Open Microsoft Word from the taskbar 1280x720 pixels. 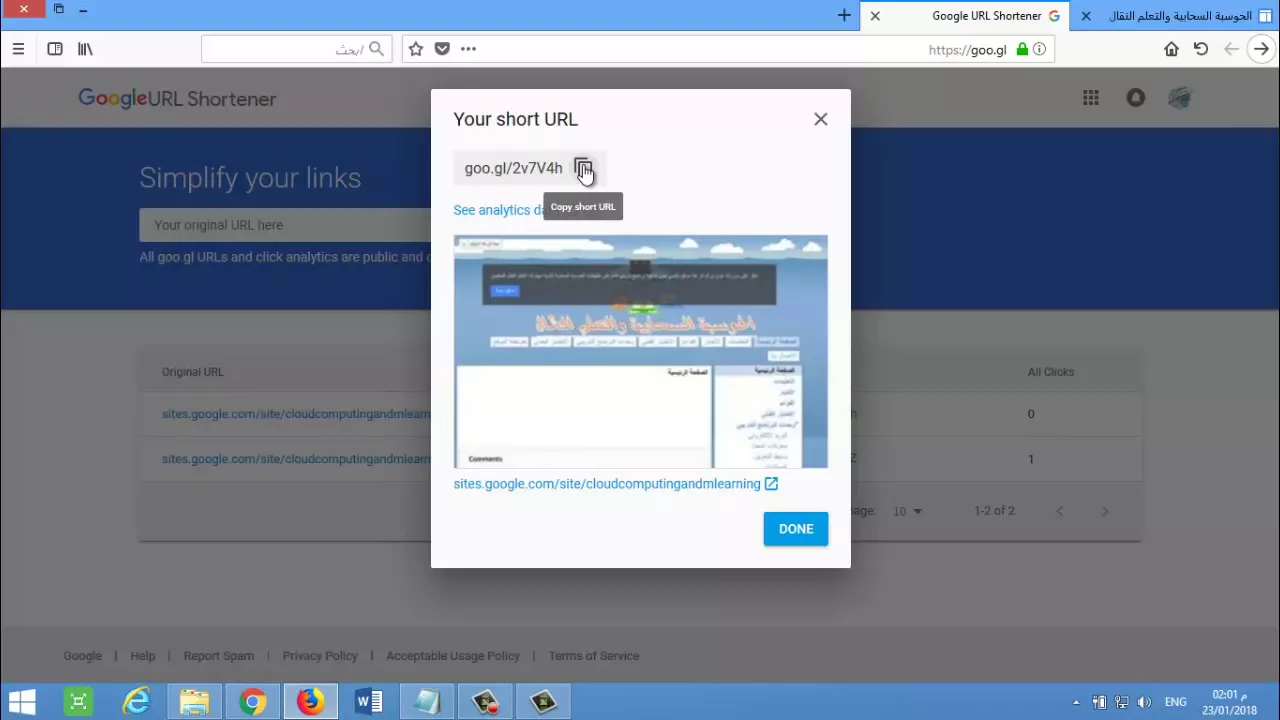coord(369,702)
